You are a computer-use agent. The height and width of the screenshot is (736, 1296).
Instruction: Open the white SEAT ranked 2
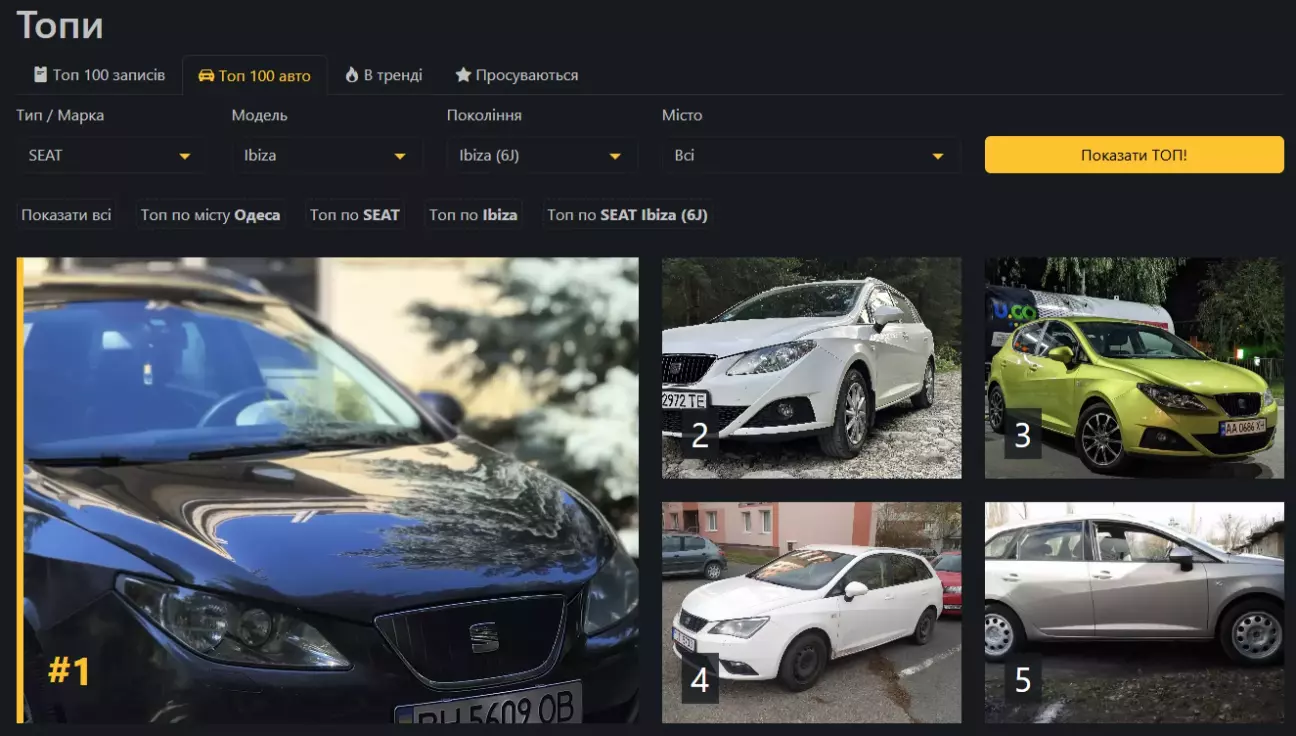pyautogui.click(x=811, y=368)
